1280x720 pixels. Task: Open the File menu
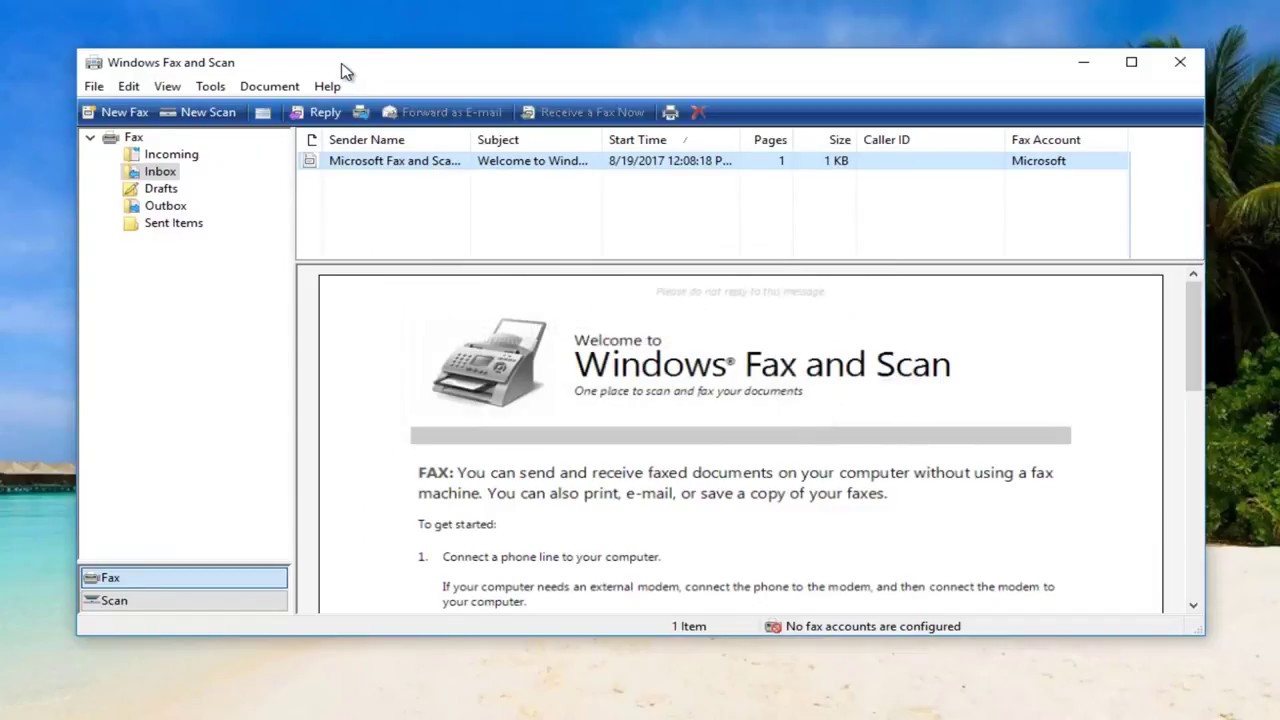(94, 86)
